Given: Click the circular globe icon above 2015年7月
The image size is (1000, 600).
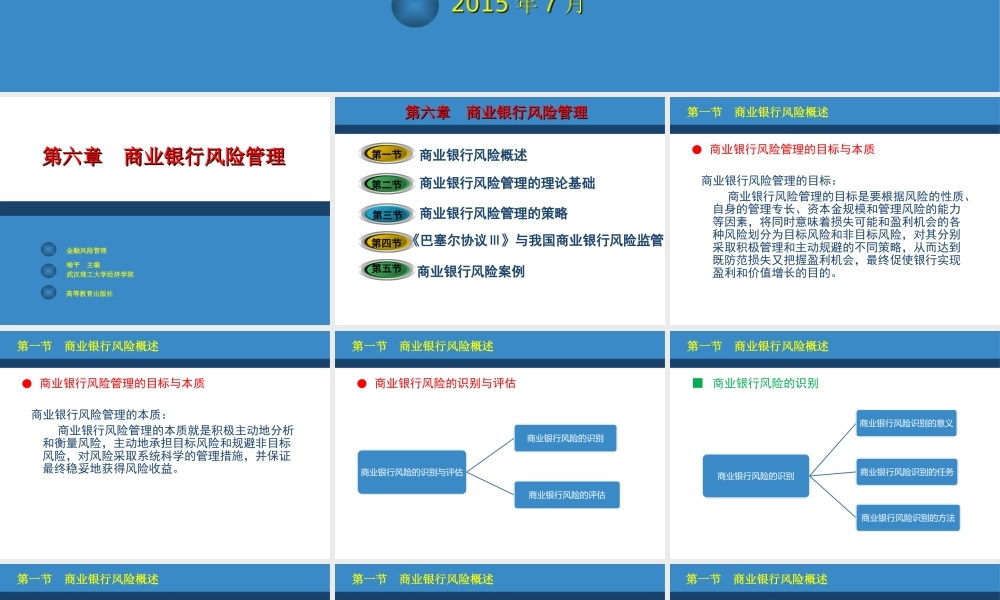Looking at the screenshot, I should [x=414, y=12].
